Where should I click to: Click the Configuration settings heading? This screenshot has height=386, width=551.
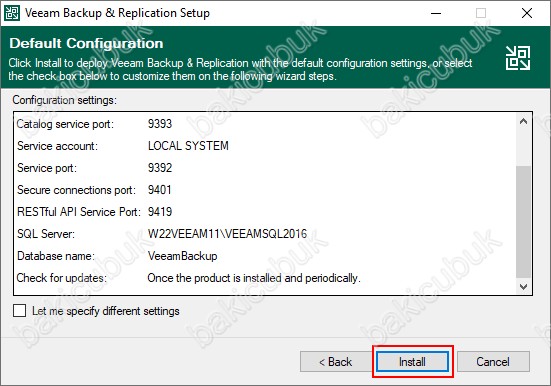point(64,100)
